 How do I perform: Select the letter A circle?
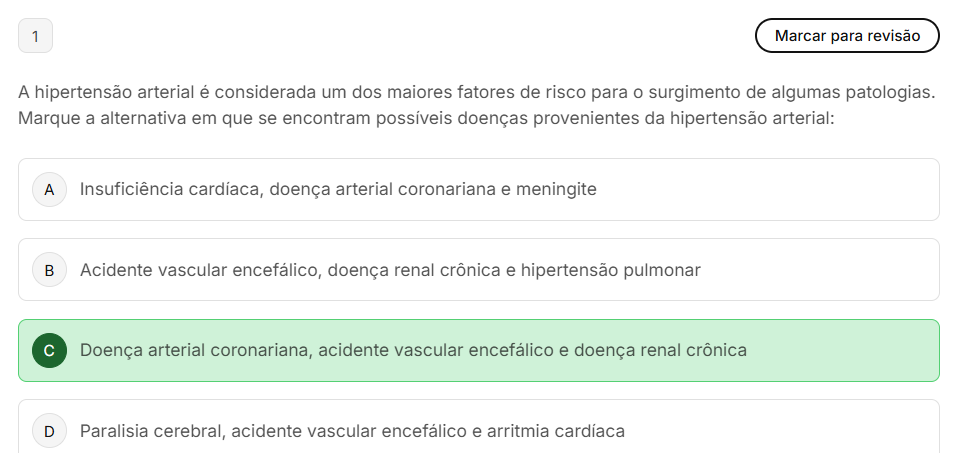pos(49,189)
